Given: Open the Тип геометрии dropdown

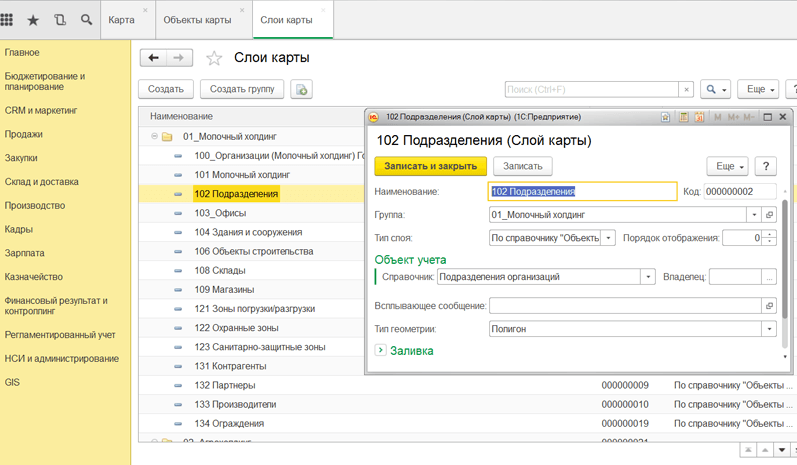Looking at the screenshot, I should click(769, 329).
